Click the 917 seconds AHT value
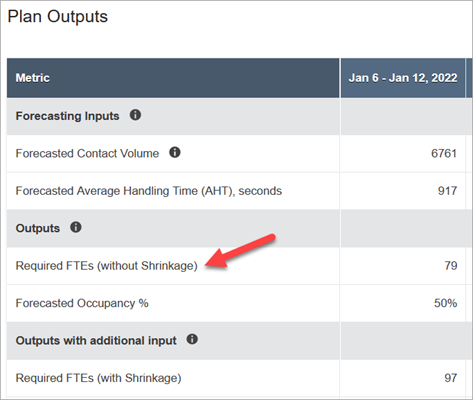The width and height of the screenshot is (473, 400). 447,191
